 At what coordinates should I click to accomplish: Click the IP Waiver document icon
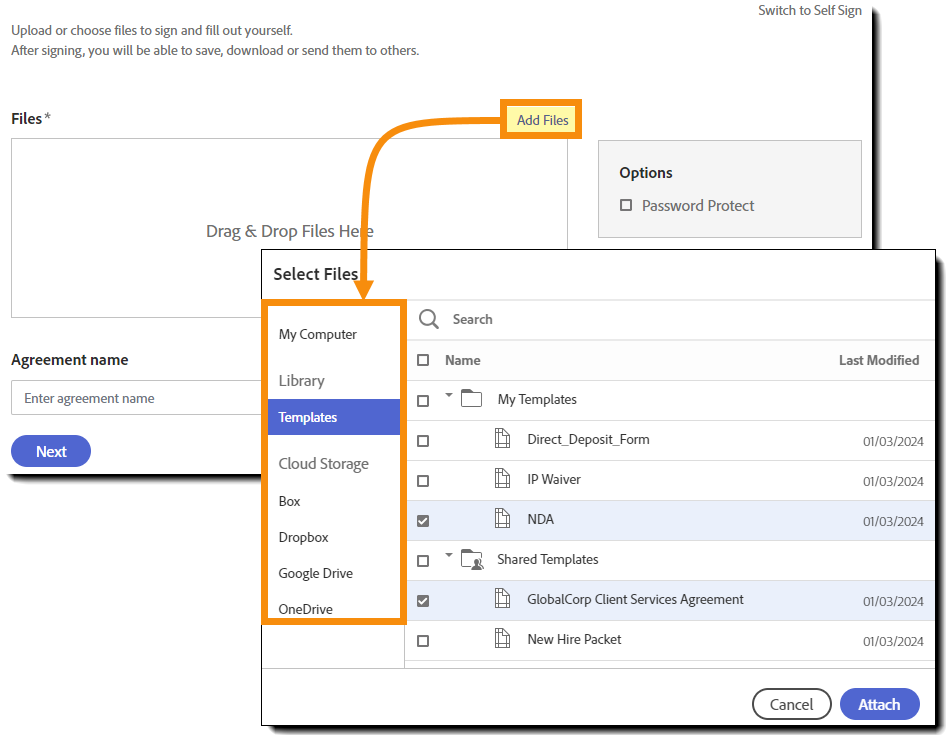(501, 478)
